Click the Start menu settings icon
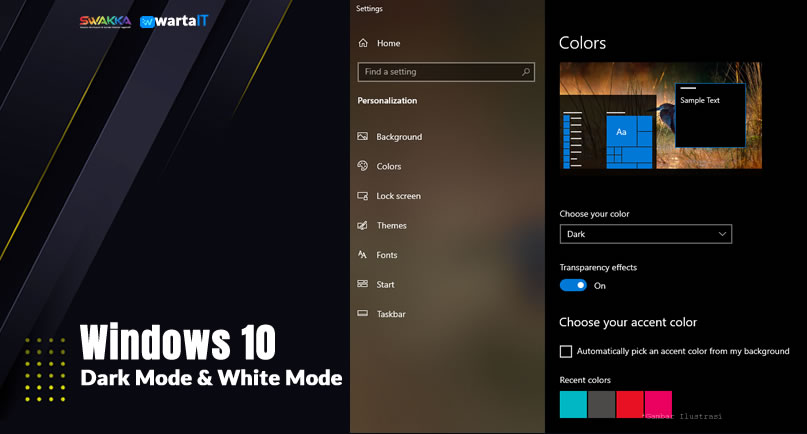This screenshot has height=434, width=807. pyautogui.click(x=363, y=284)
